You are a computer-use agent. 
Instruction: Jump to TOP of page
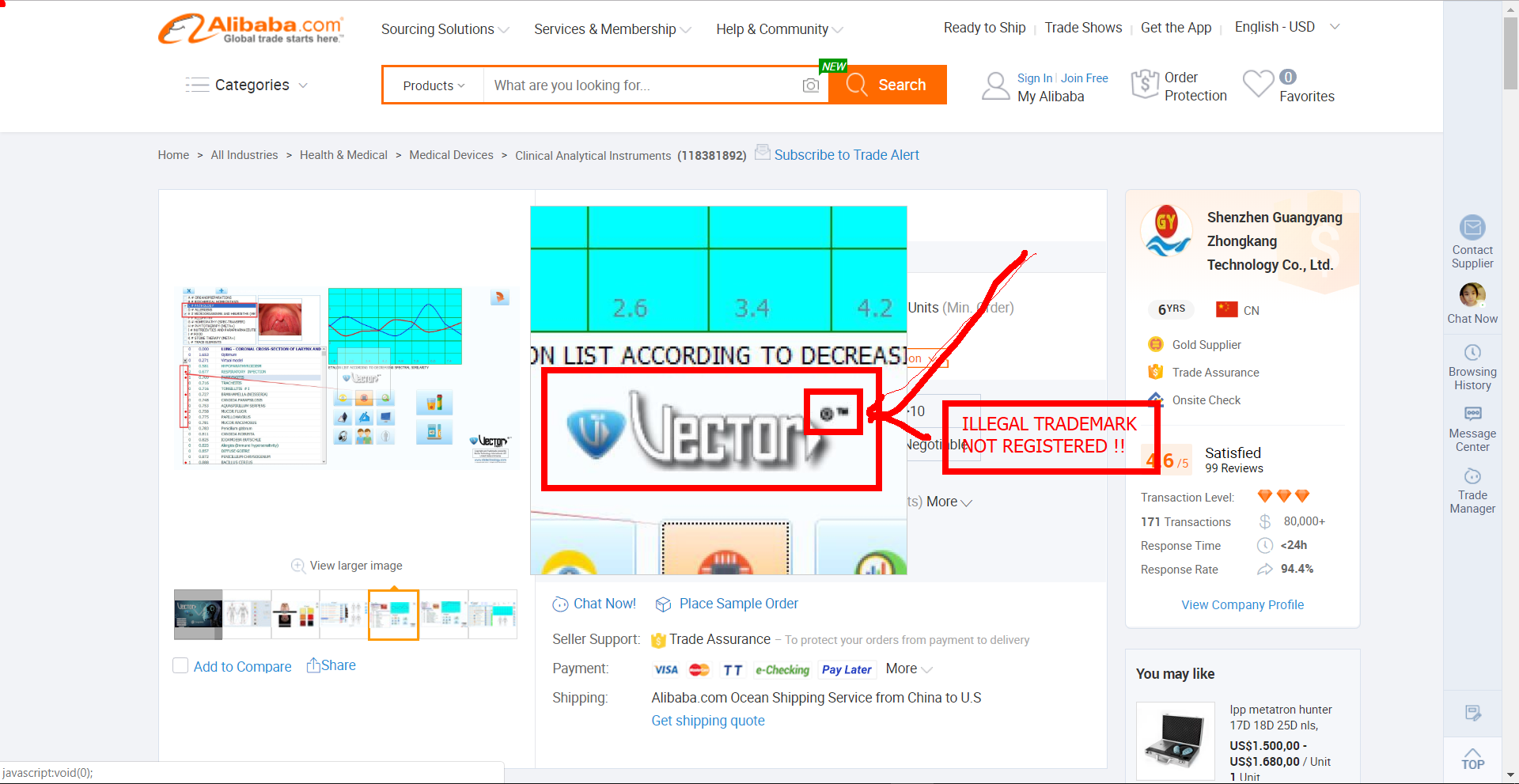[x=1472, y=758]
